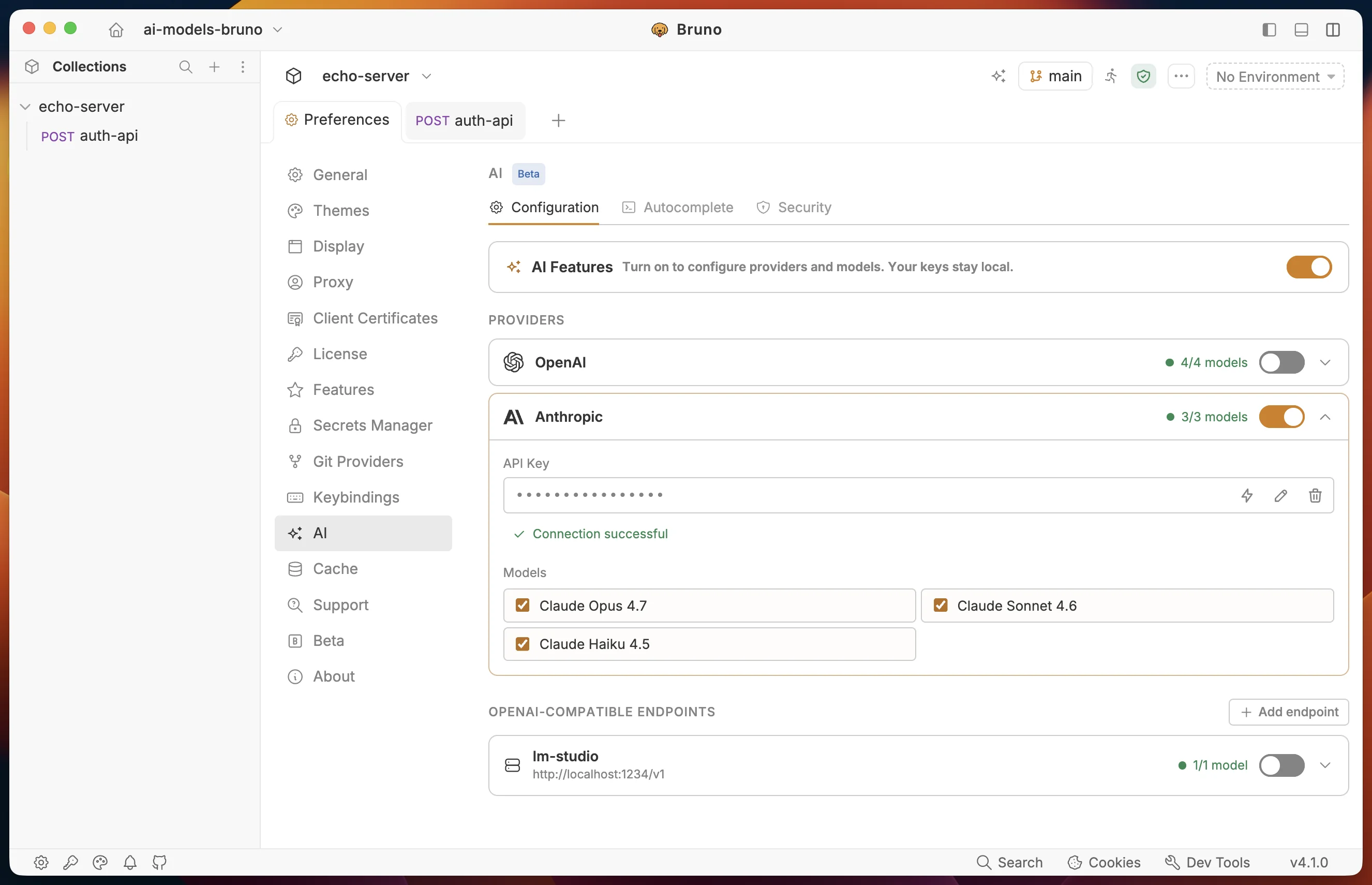The image size is (1372, 885).
Task: Open the collection runner icon
Action: (1111, 76)
